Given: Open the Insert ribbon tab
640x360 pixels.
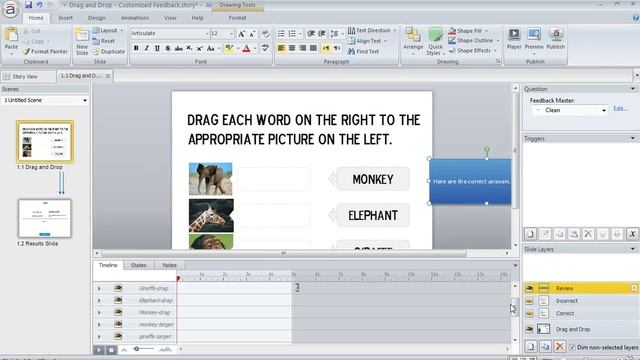Looking at the screenshot, I should point(65,18).
